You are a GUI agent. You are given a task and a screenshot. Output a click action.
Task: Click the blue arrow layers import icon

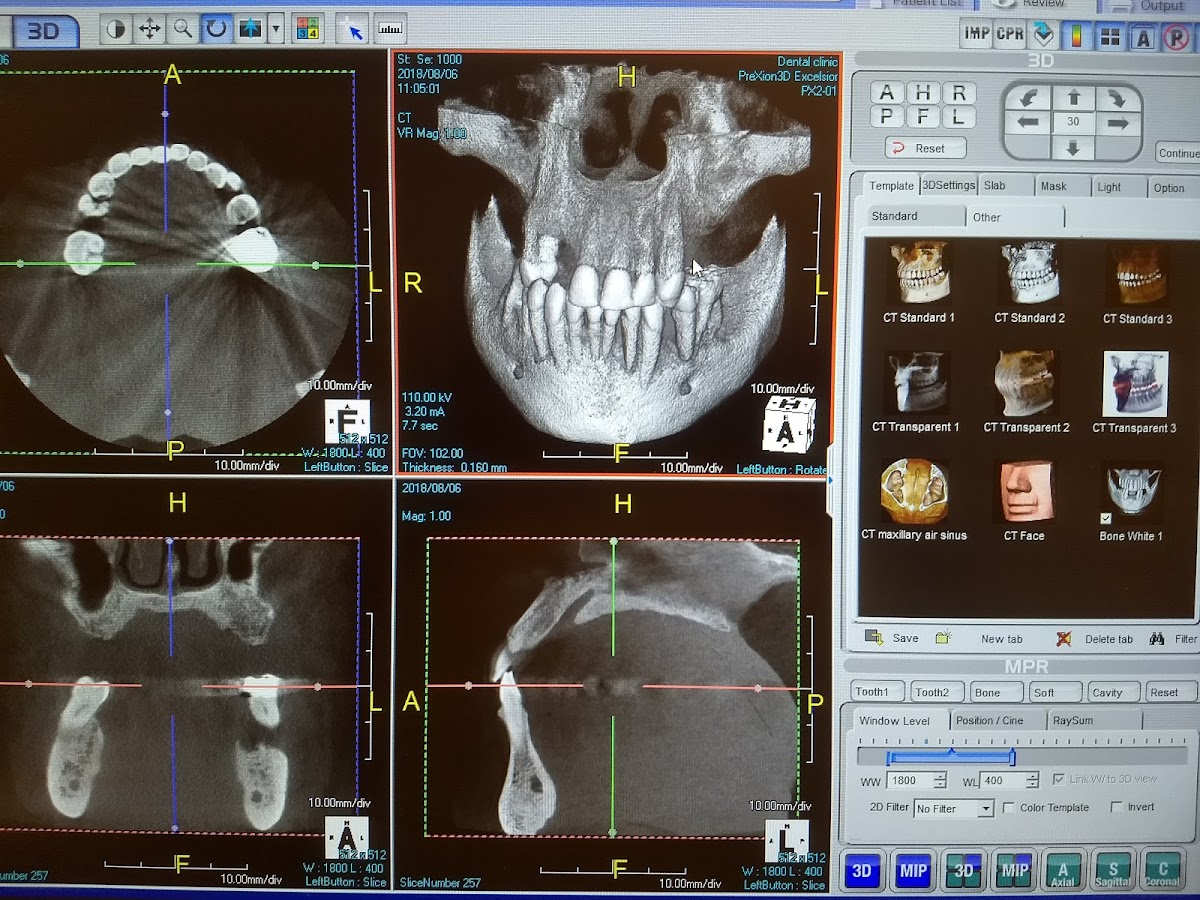point(1044,34)
